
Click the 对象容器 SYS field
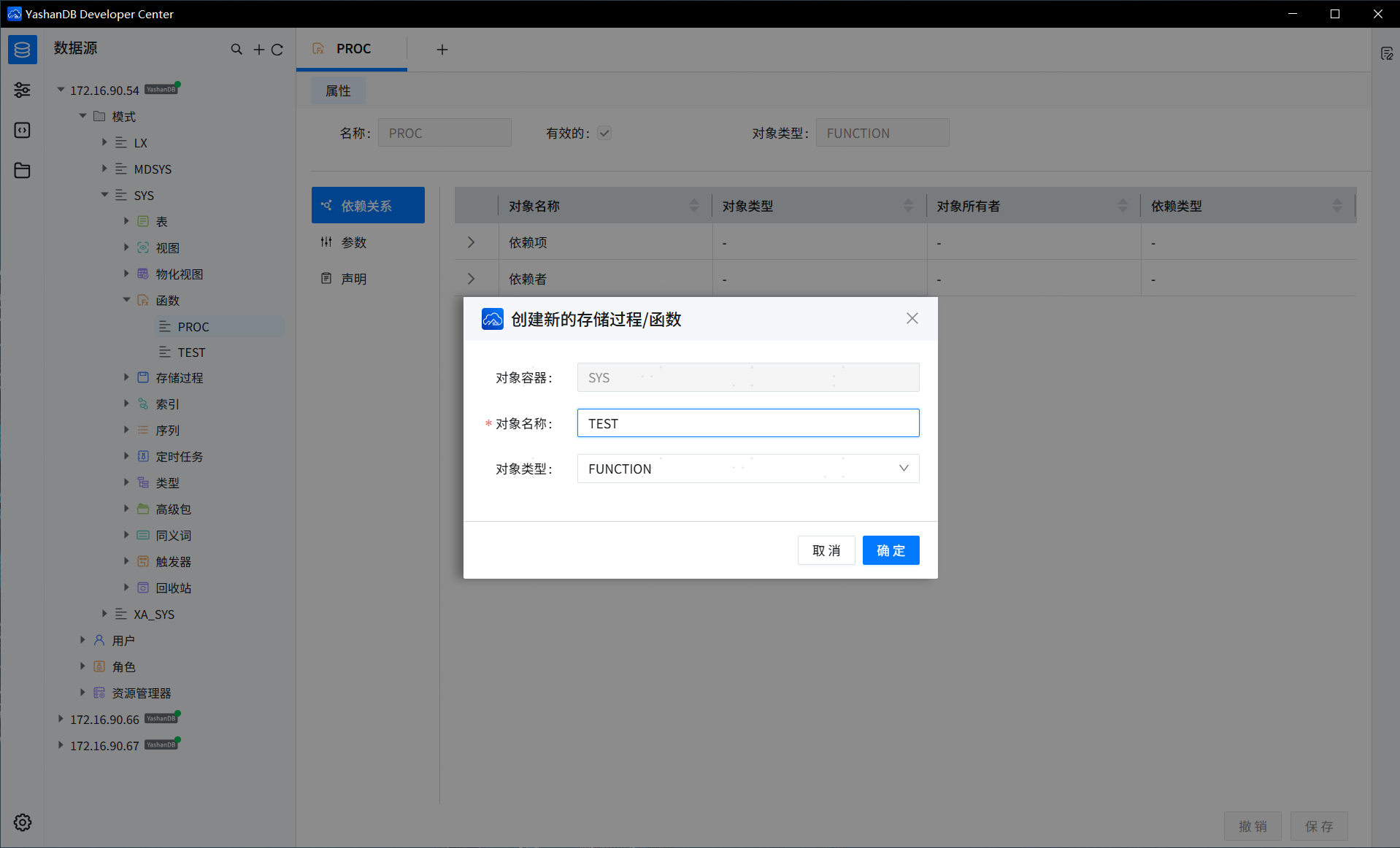pos(748,377)
